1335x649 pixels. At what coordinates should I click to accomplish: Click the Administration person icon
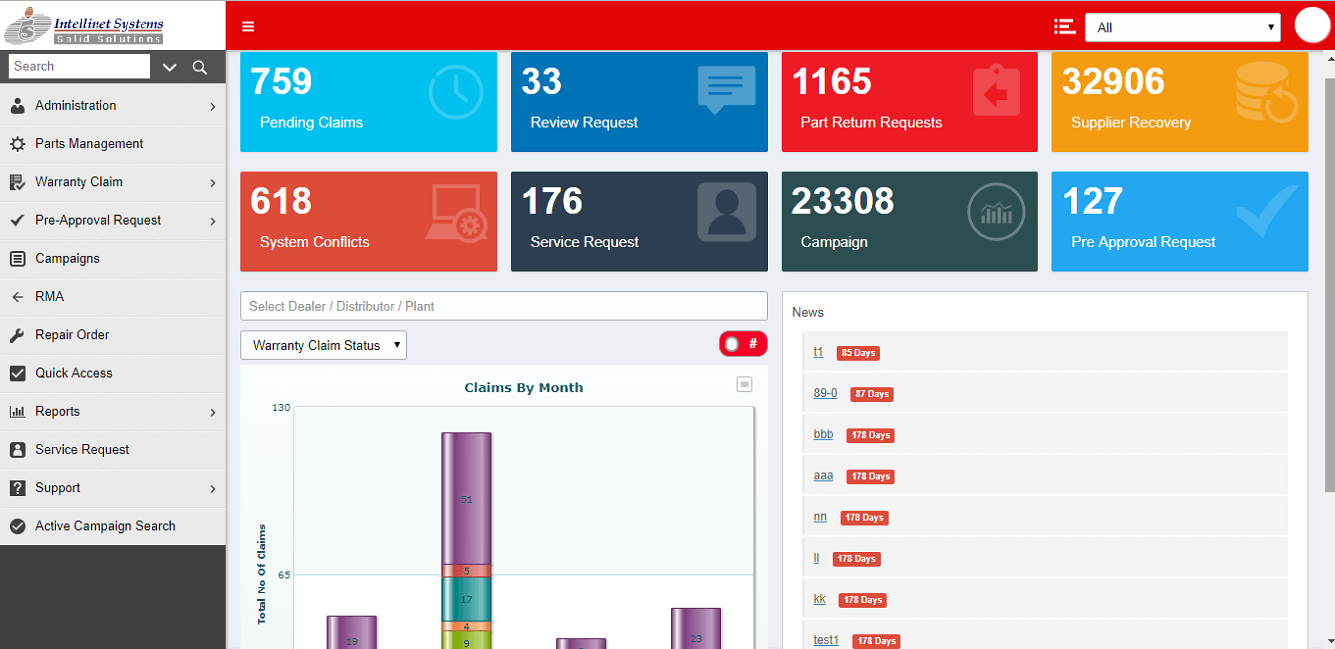click(17, 106)
